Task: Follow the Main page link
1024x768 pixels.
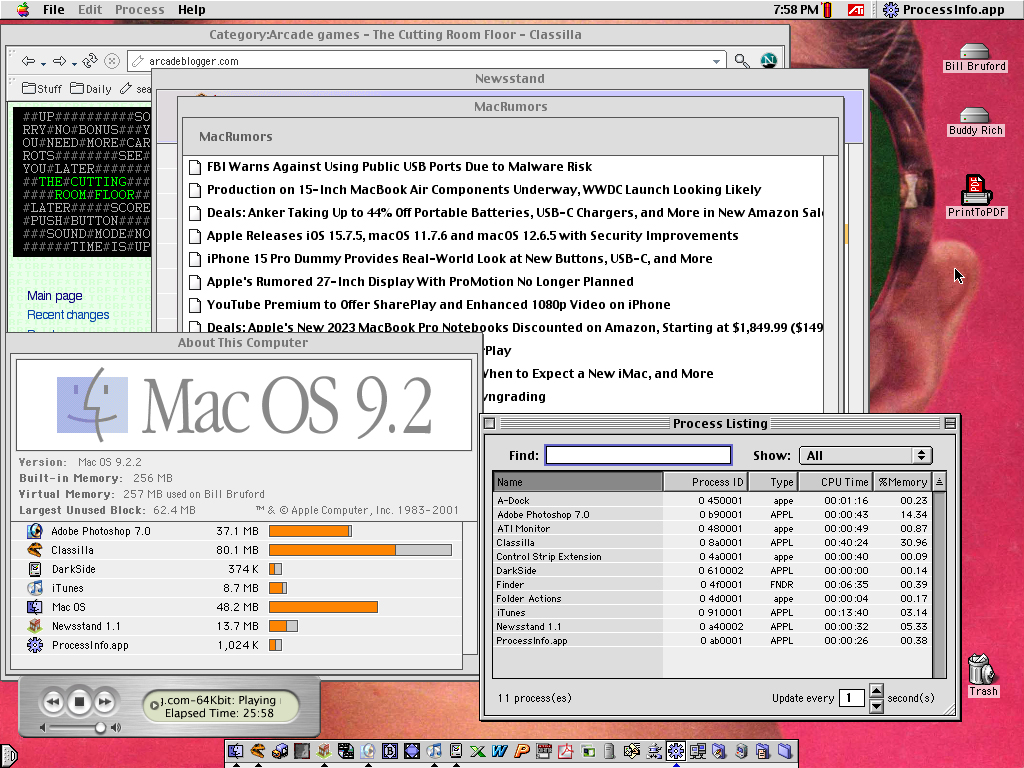Action: 55,296
